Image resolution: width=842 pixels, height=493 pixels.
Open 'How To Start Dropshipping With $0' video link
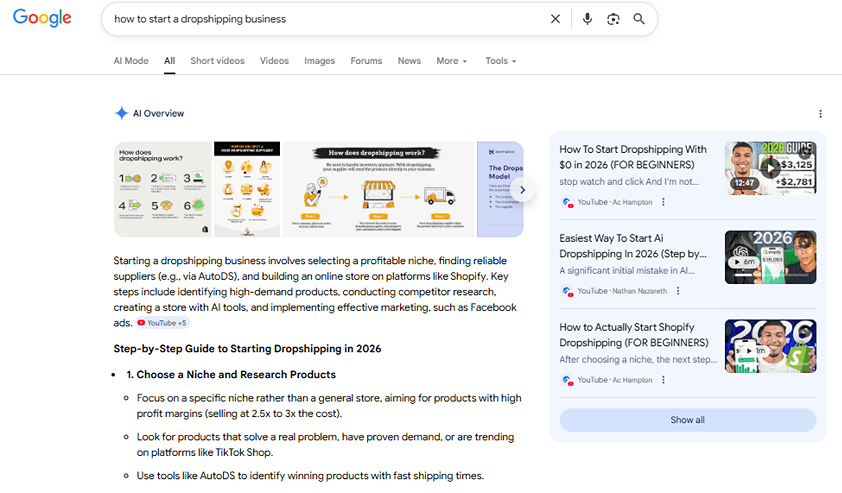pos(633,157)
